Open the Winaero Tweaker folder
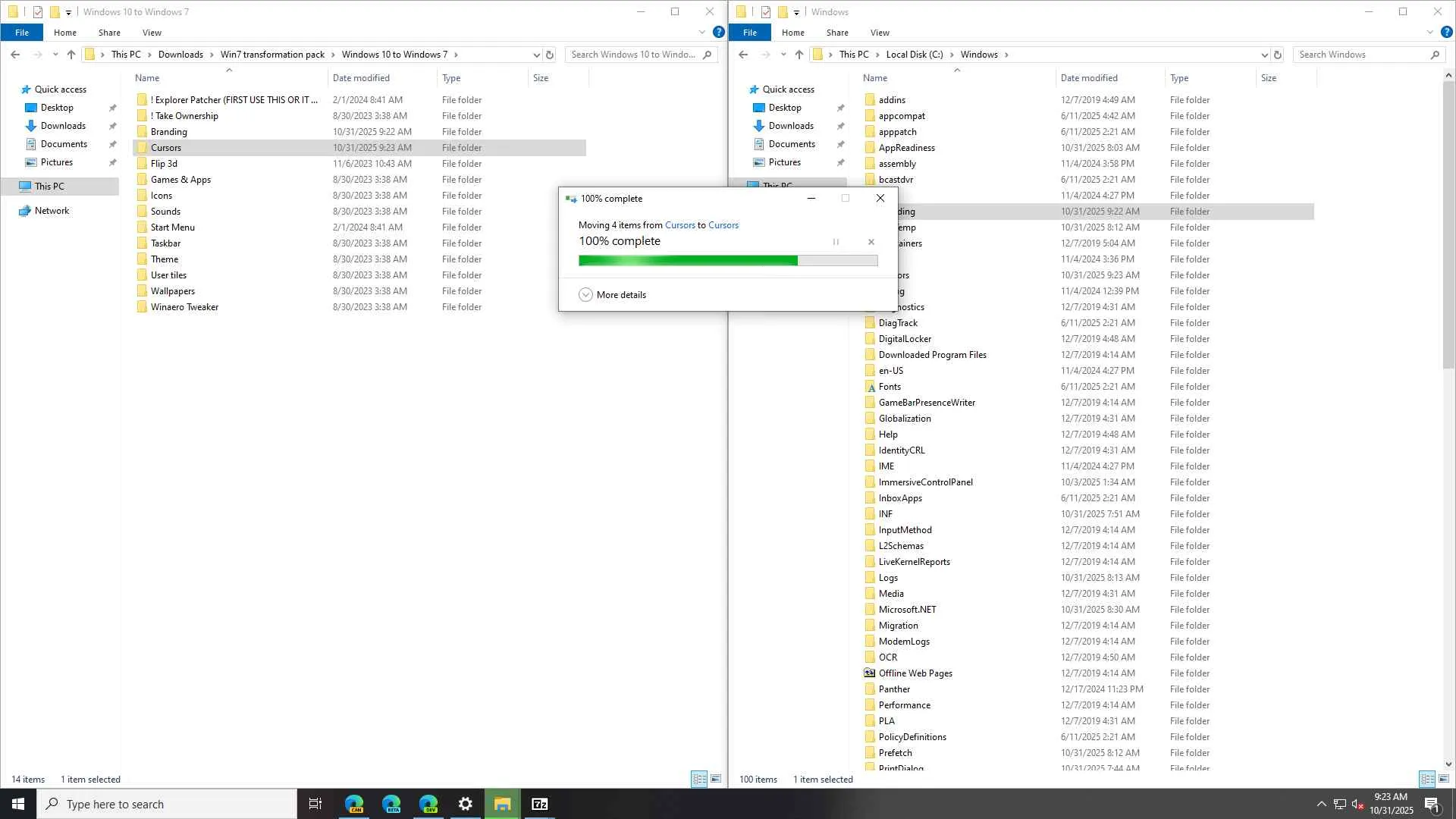Image resolution: width=1456 pixels, height=819 pixels. [x=184, y=307]
